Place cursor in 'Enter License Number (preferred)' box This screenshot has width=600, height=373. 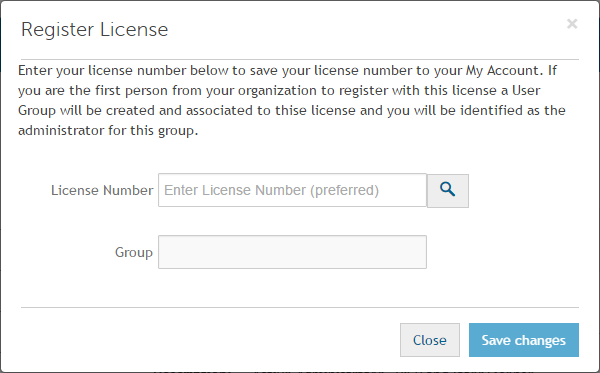tap(292, 190)
